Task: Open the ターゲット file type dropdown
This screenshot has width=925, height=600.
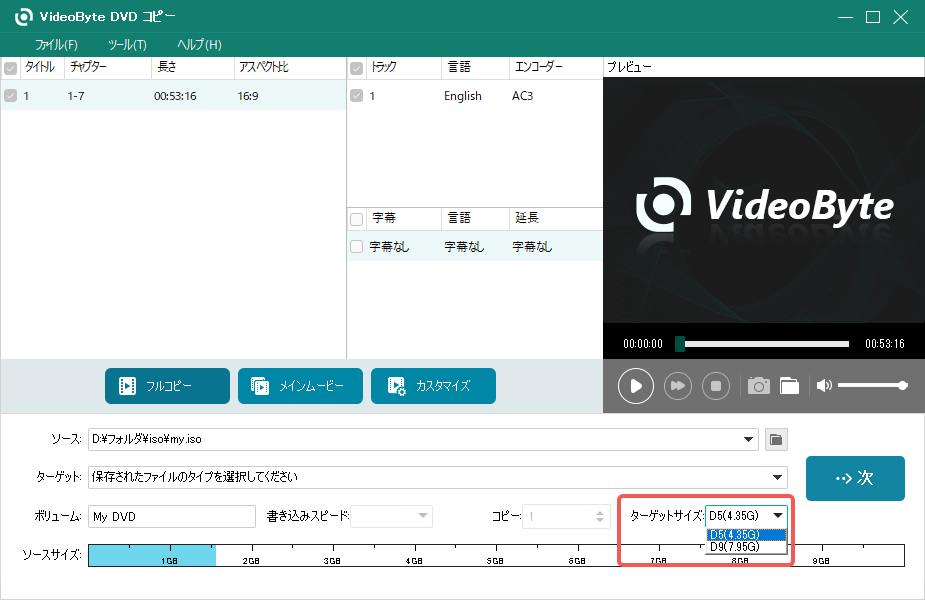Action: tap(778, 477)
